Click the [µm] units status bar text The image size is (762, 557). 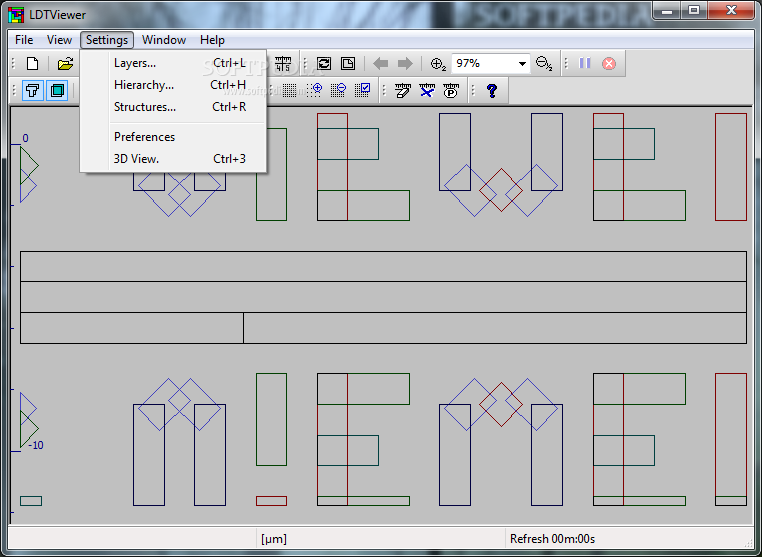pyautogui.click(x=274, y=539)
